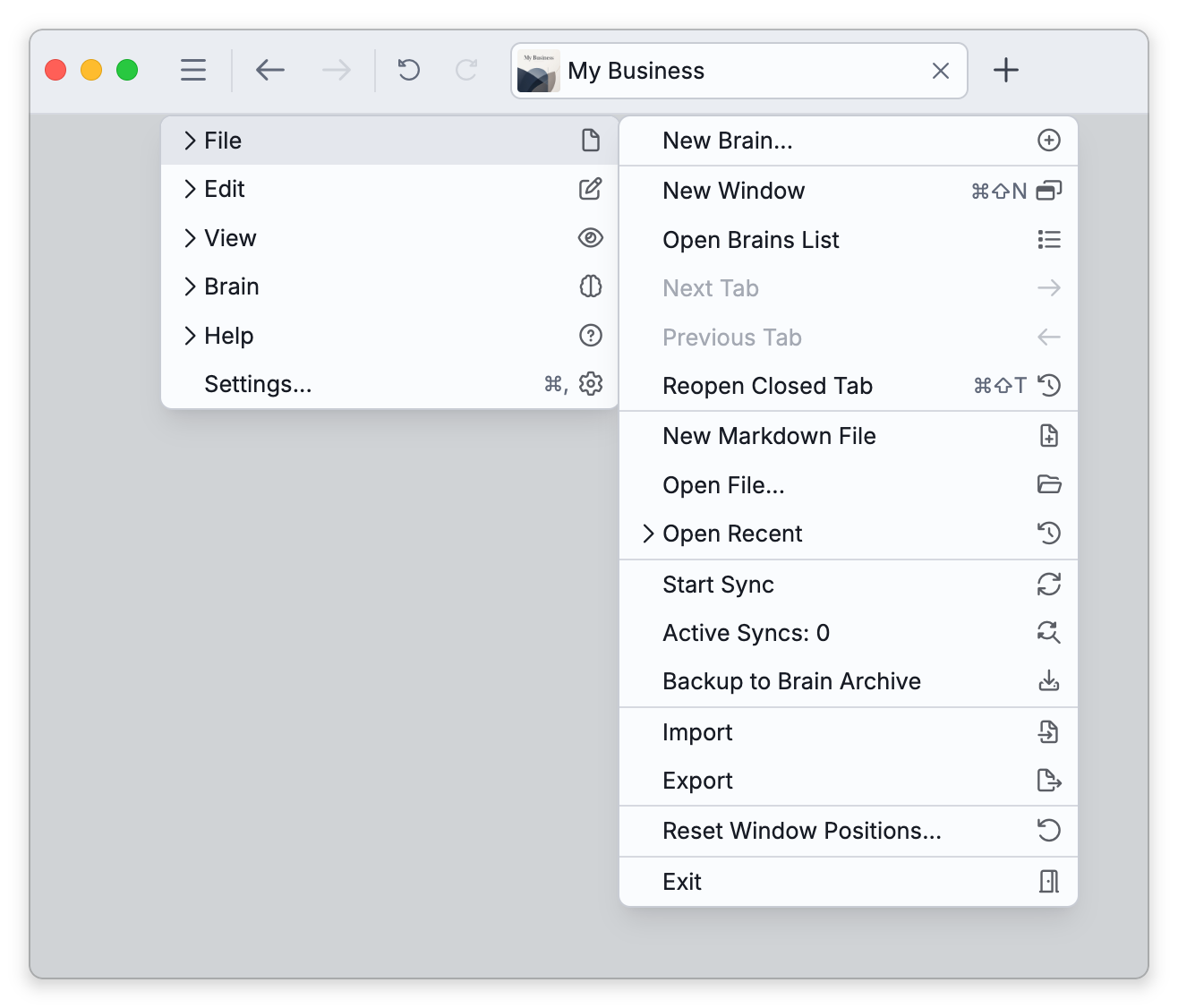The height and width of the screenshot is (1008, 1178).
Task: Click the Reopen Closed Tab history icon
Action: pos(1049,385)
